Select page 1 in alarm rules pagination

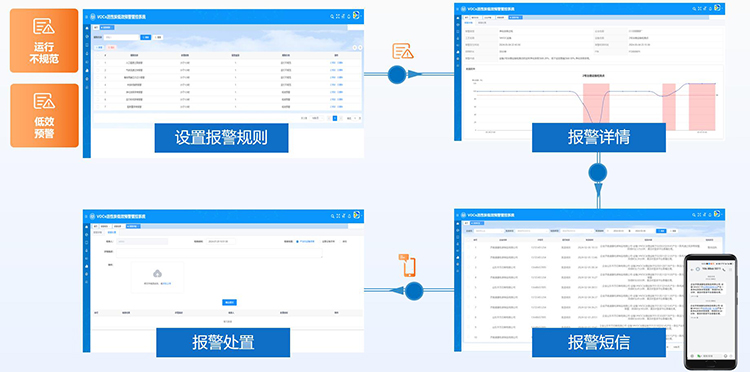(x=335, y=118)
